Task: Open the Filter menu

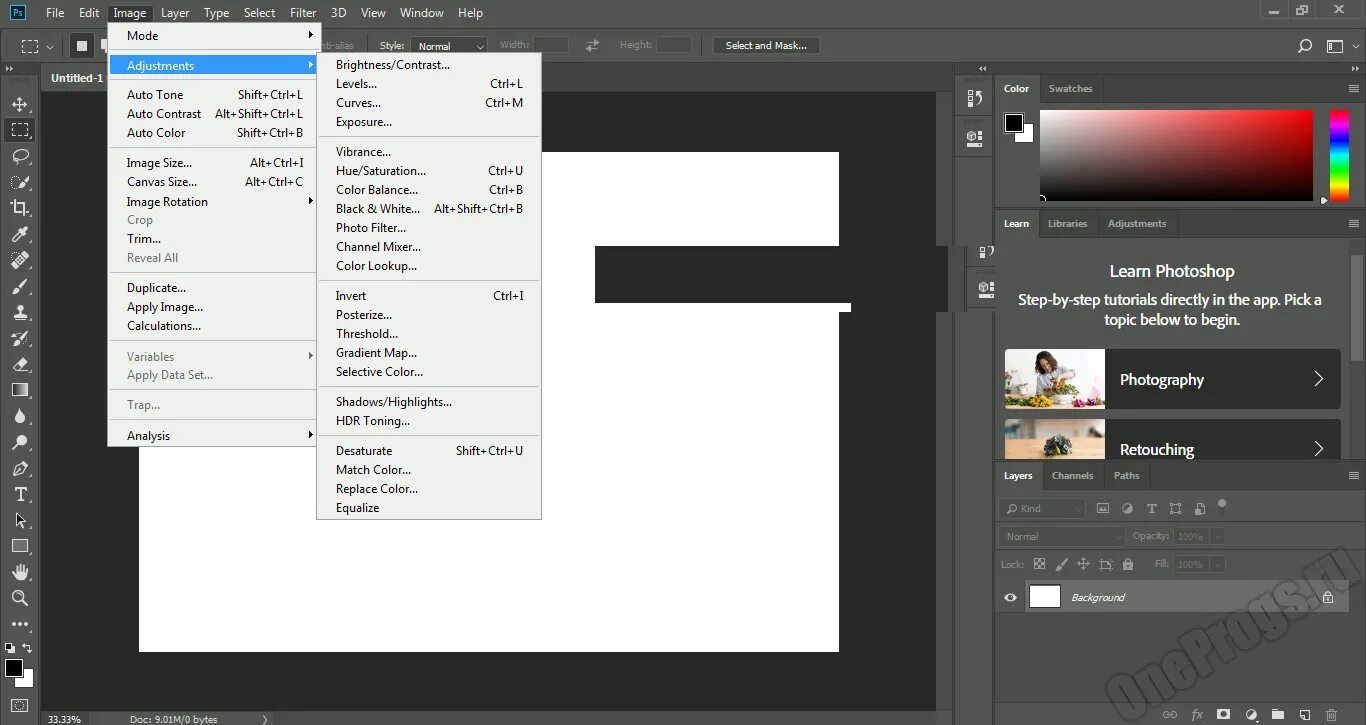Action: tap(303, 13)
